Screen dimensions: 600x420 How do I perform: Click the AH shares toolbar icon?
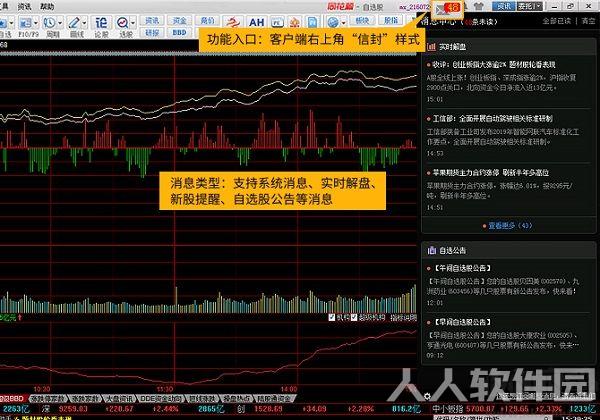(256, 22)
